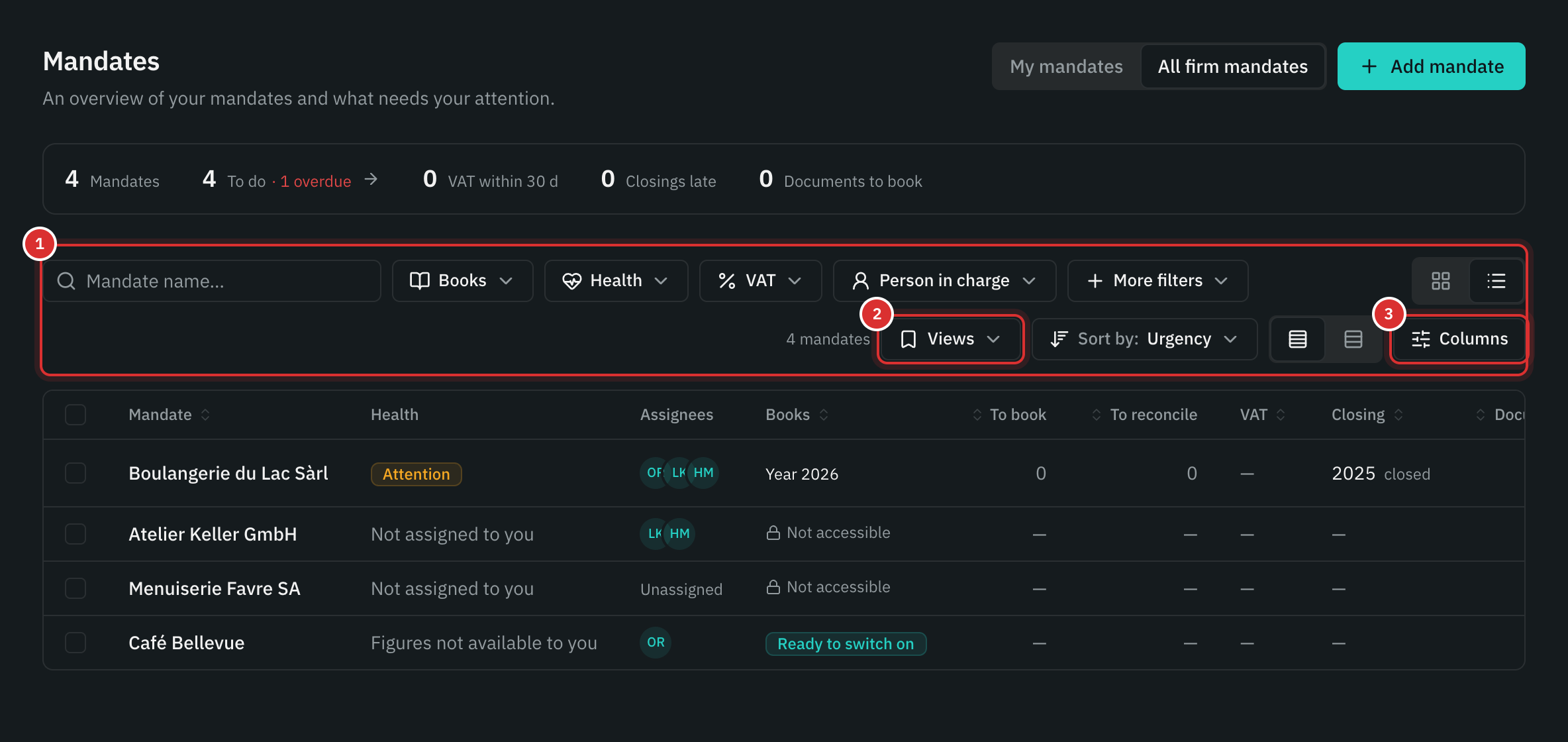Sort by Books column arrows
Image resolution: width=1568 pixels, height=742 pixels.
point(824,415)
